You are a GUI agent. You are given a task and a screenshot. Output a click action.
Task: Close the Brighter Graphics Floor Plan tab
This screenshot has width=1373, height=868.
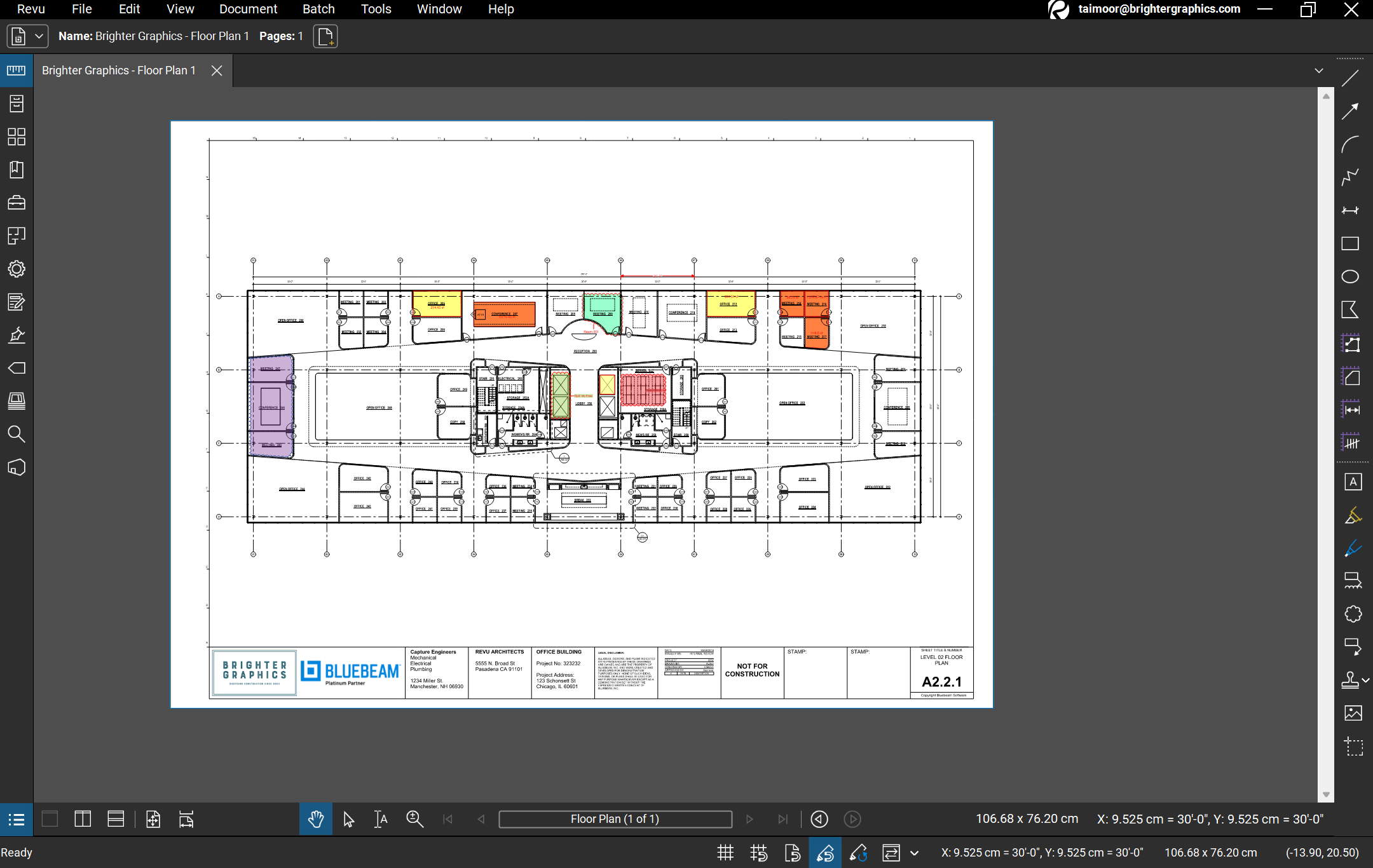pyautogui.click(x=217, y=71)
